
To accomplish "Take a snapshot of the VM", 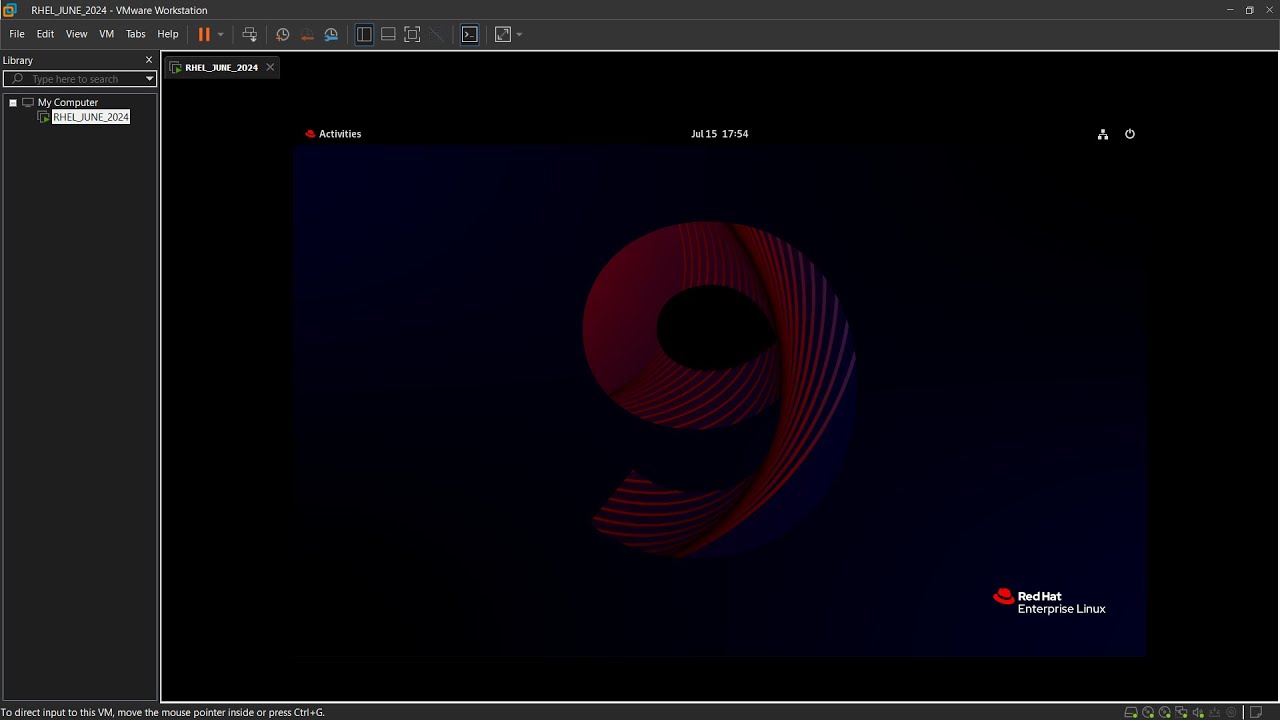I will click(x=283, y=34).
